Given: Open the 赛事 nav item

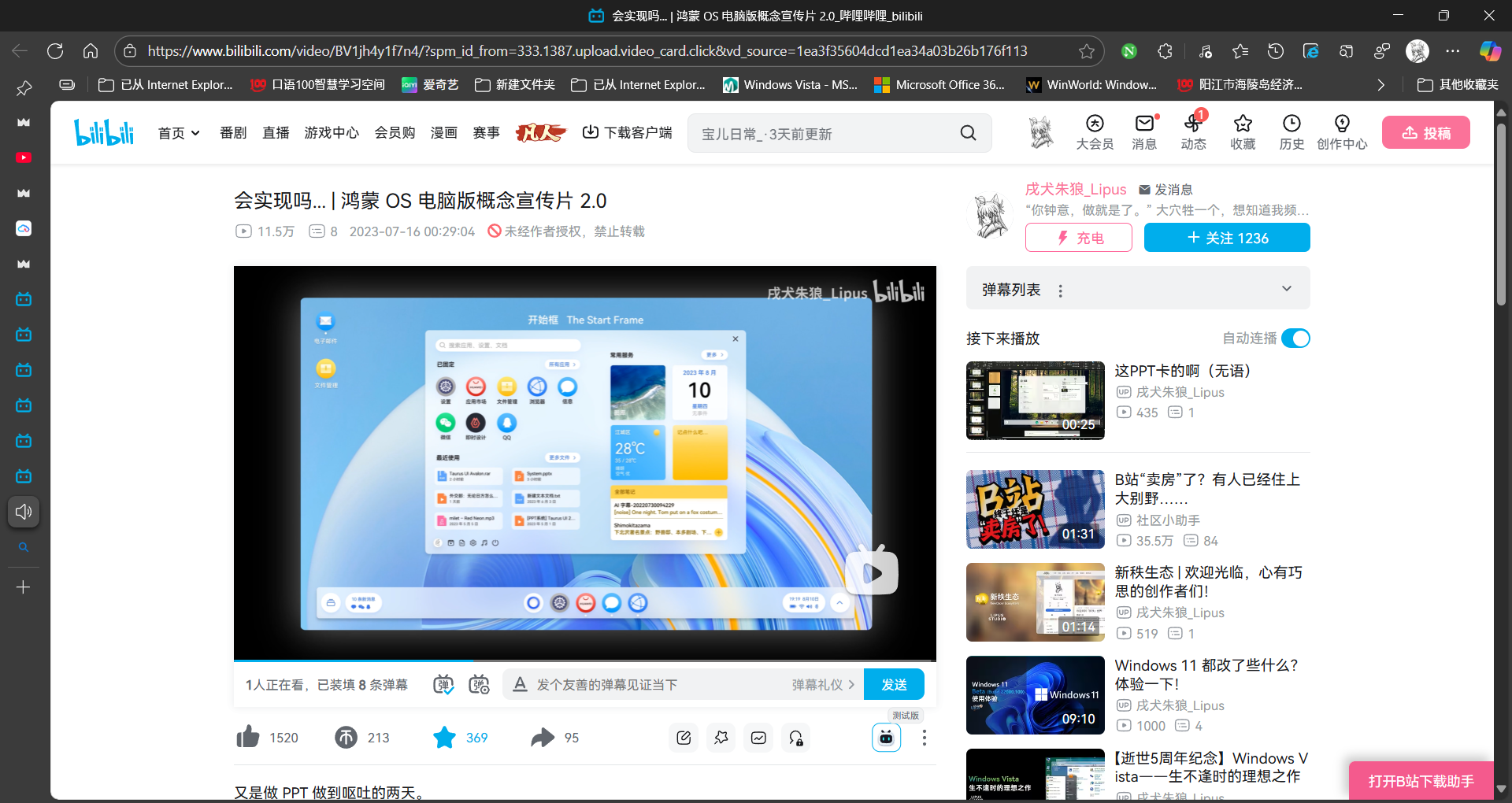Looking at the screenshot, I should 486,133.
